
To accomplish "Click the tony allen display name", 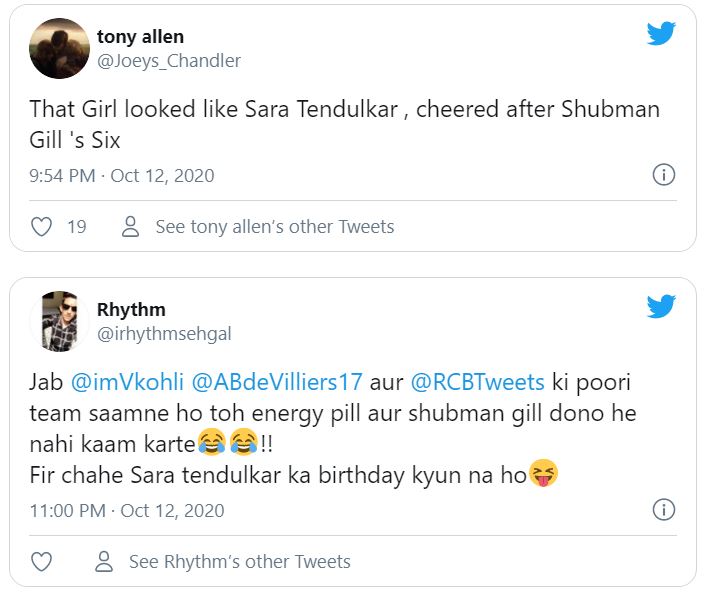I will (140, 37).
